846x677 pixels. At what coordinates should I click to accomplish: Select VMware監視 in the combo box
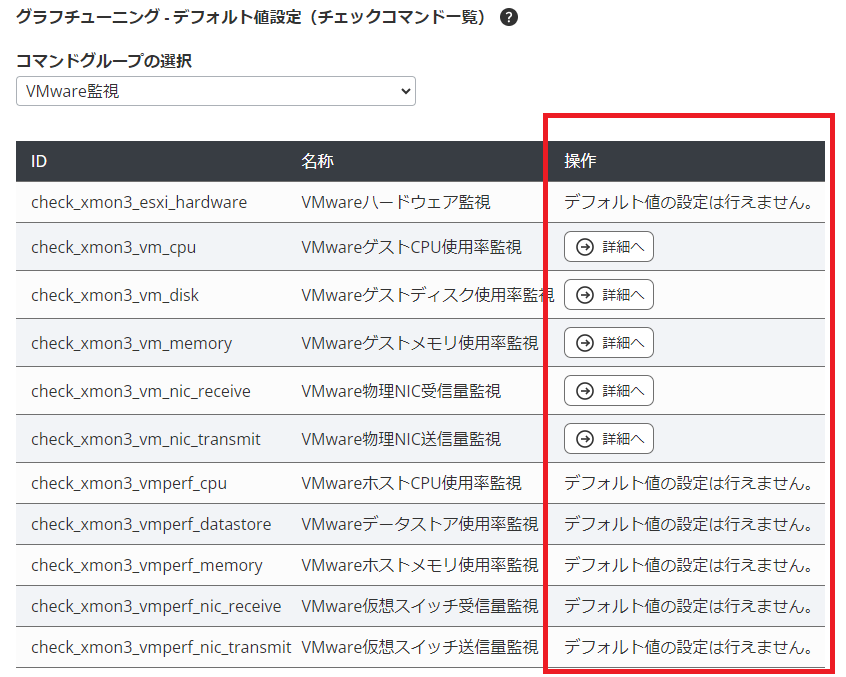[215, 90]
